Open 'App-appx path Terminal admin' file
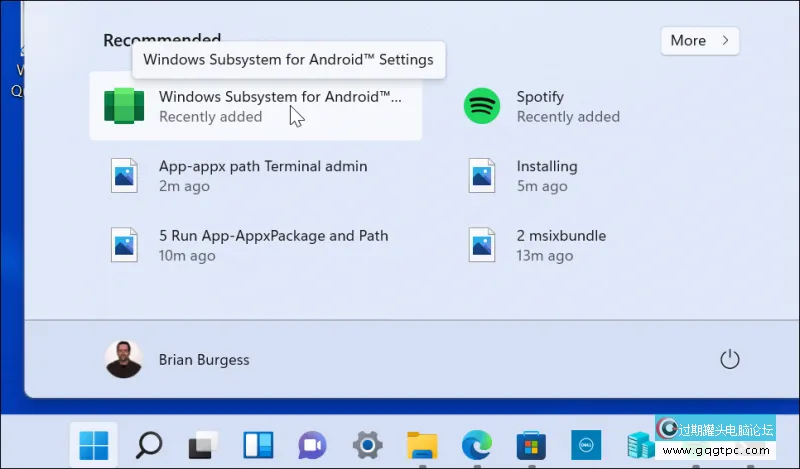The width and height of the screenshot is (800, 469). 262,176
